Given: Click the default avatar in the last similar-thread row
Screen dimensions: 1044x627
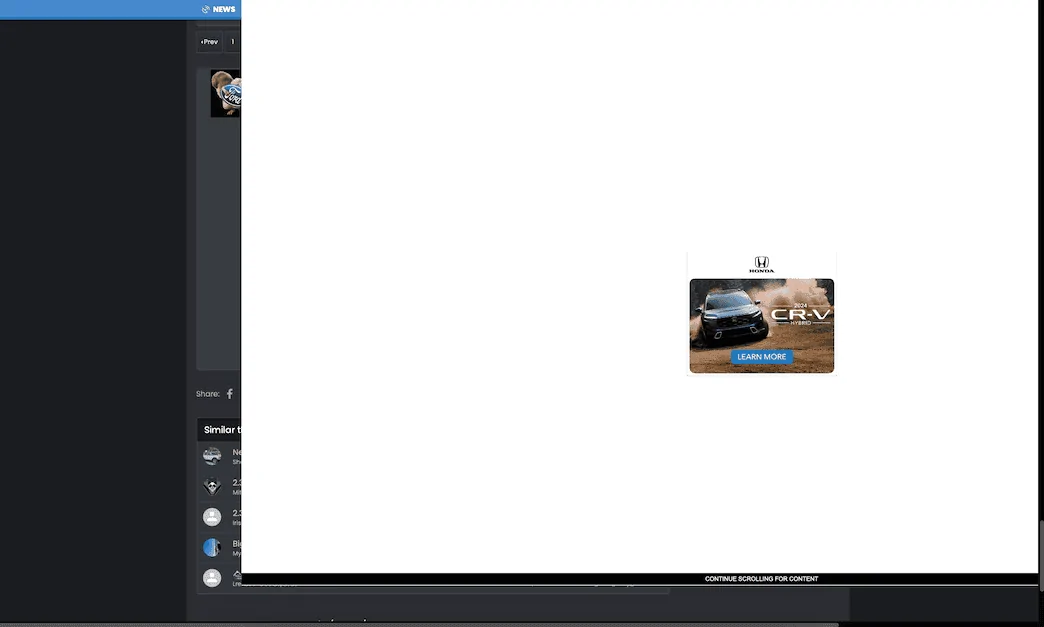Looking at the screenshot, I should 212,578.
